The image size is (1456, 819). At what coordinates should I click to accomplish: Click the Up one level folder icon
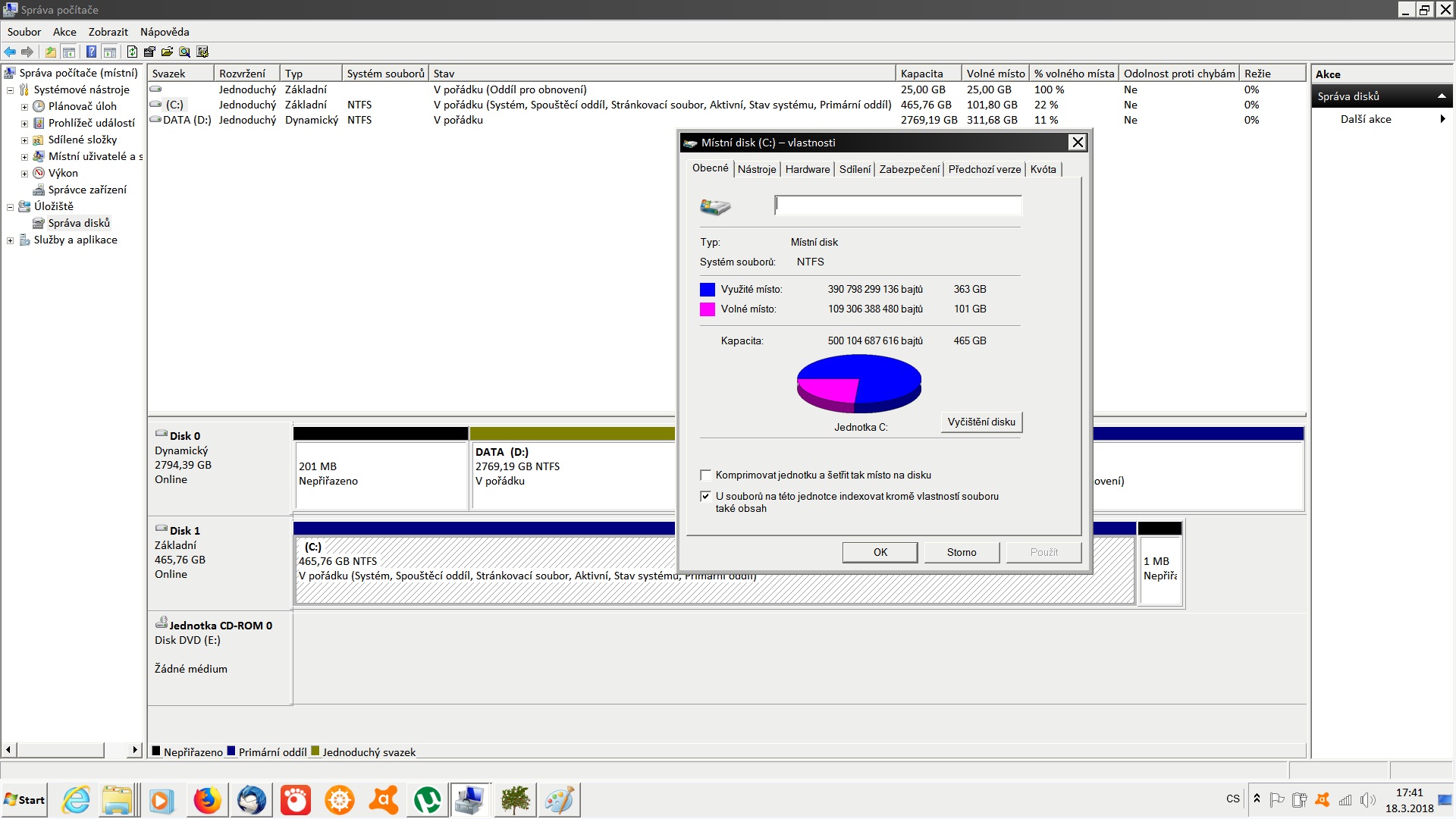50,52
